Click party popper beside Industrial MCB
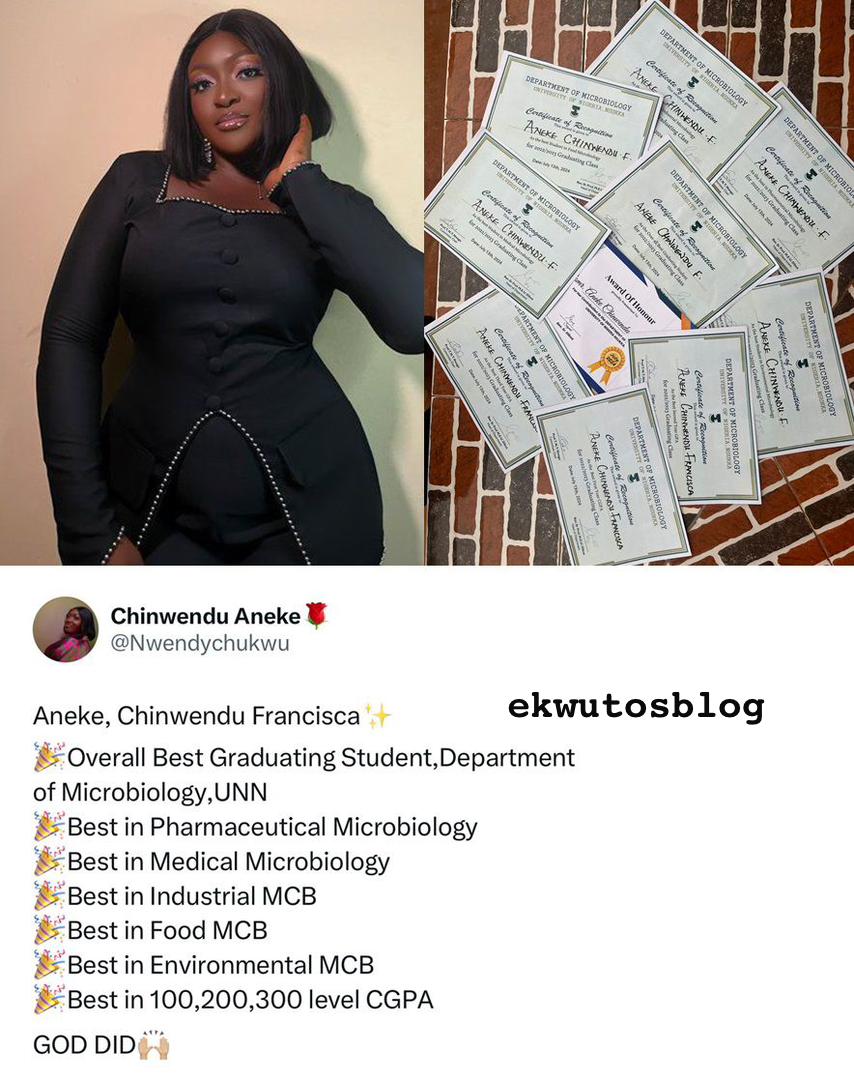 (49, 896)
